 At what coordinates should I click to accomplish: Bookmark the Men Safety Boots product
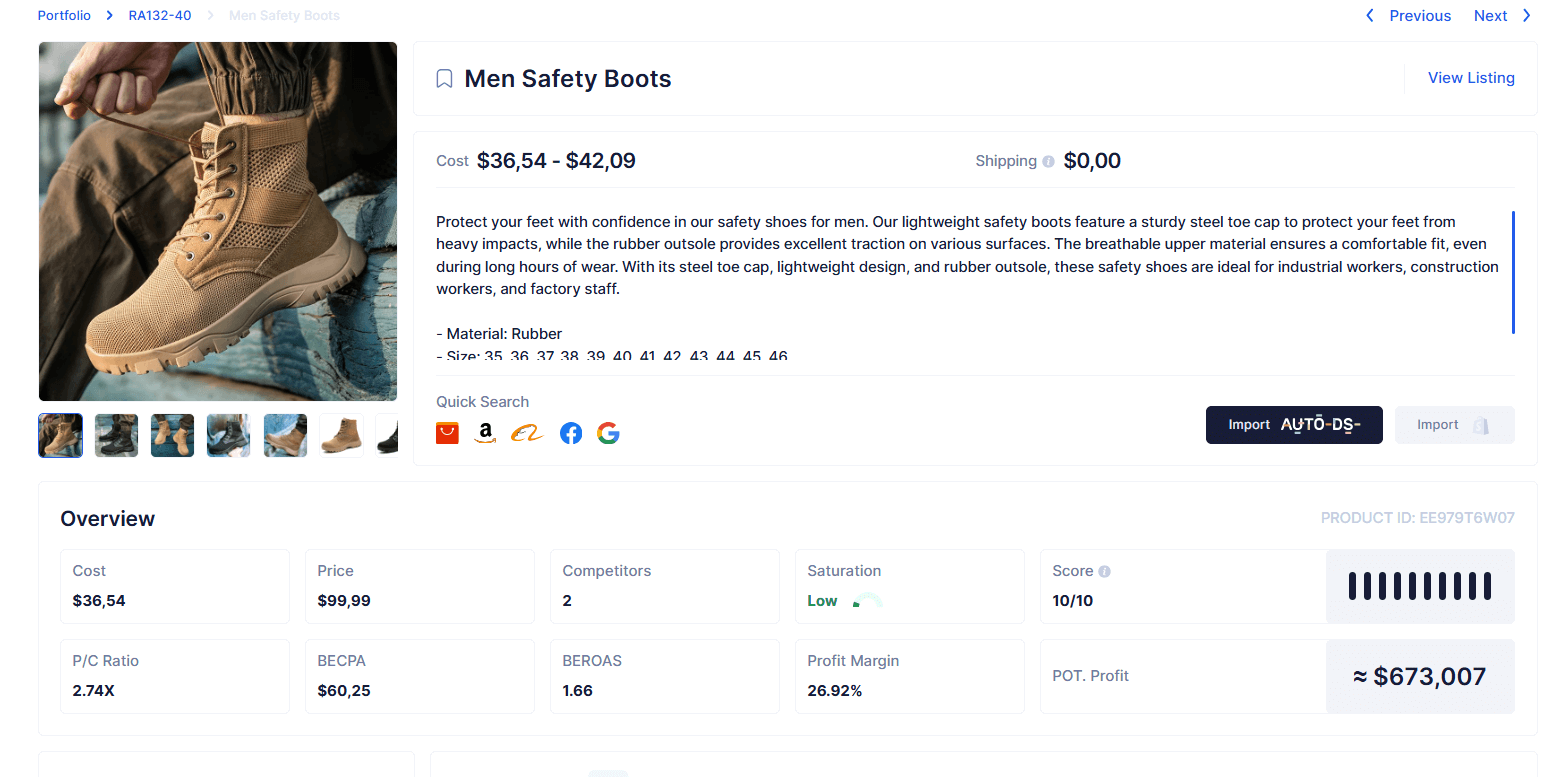pos(445,79)
